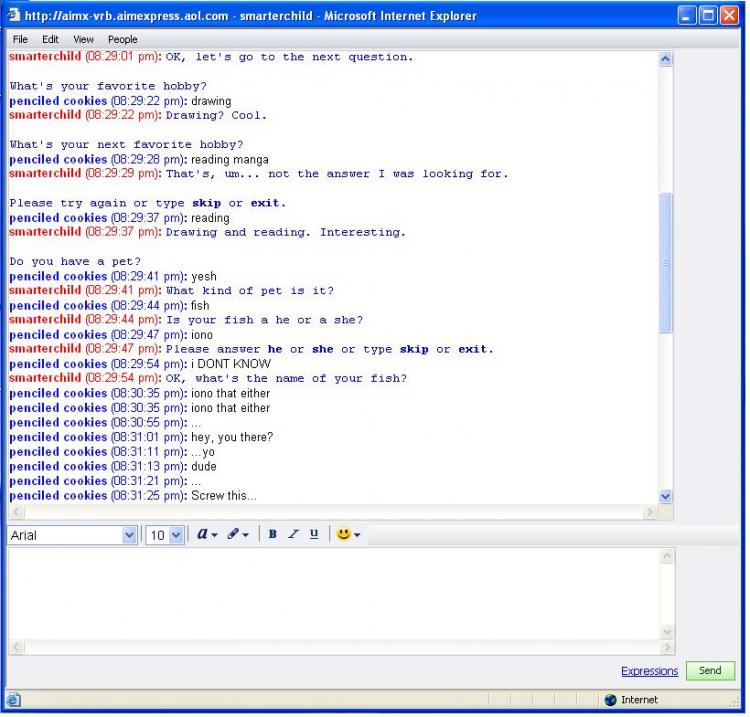Click into the message input box
Viewport: 750px width, 717px height.
click(335, 596)
